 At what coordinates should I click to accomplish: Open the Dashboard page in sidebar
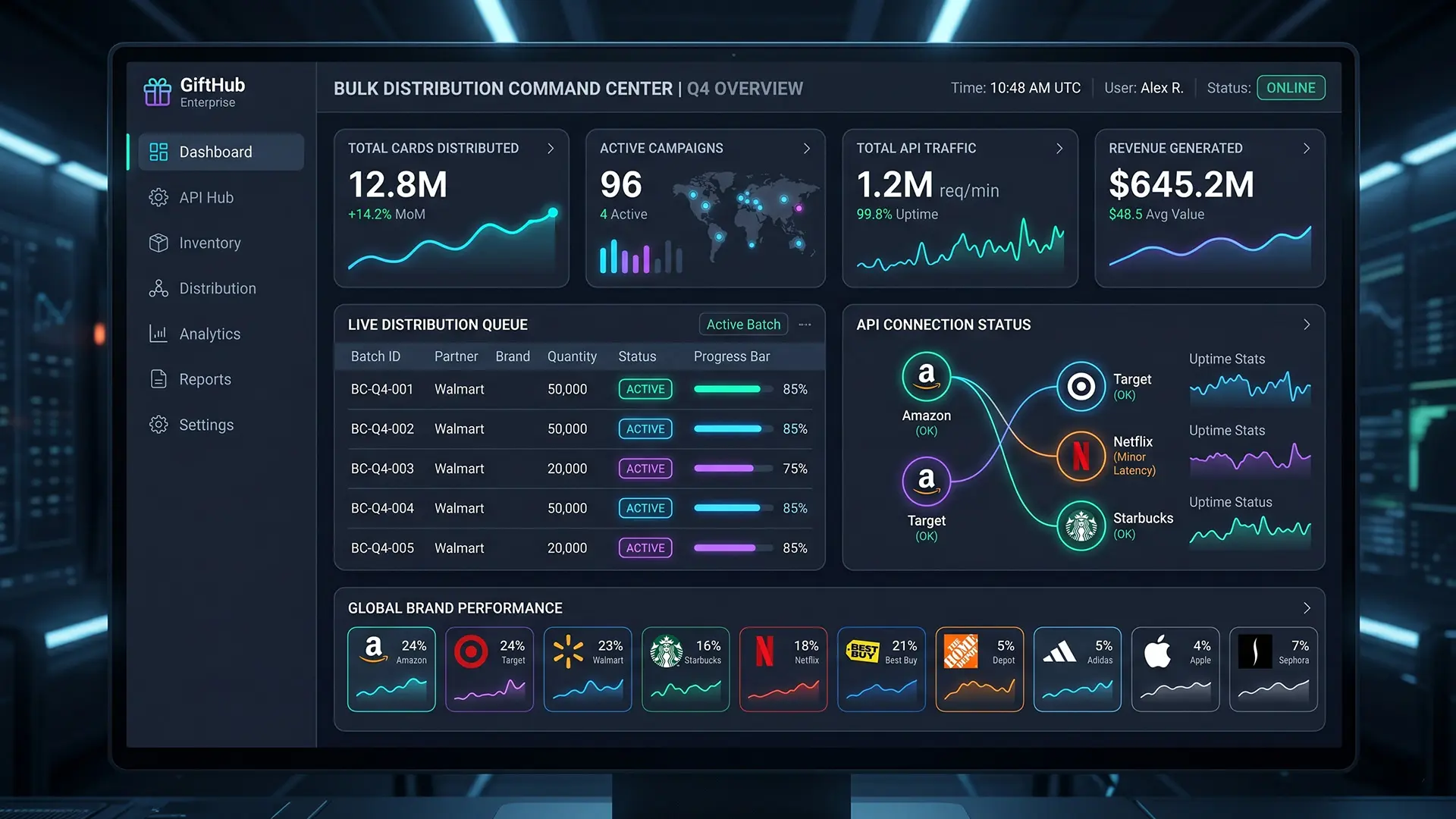(221, 152)
